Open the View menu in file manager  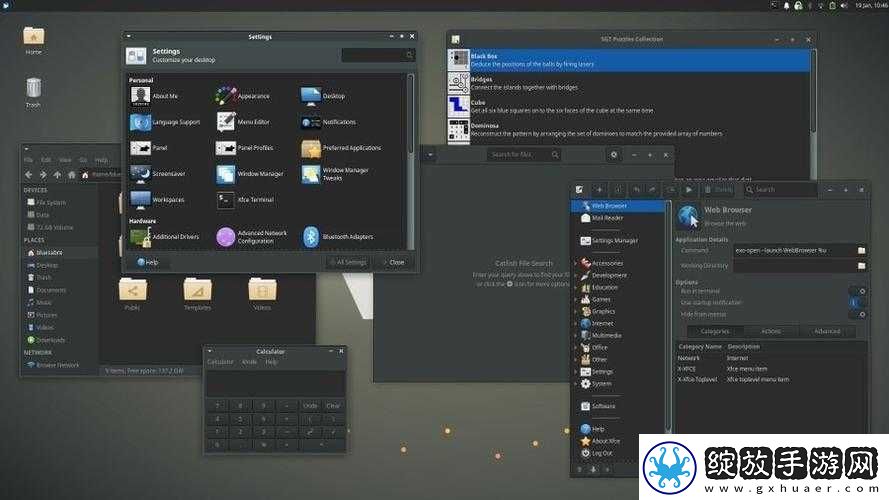pos(66,160)
